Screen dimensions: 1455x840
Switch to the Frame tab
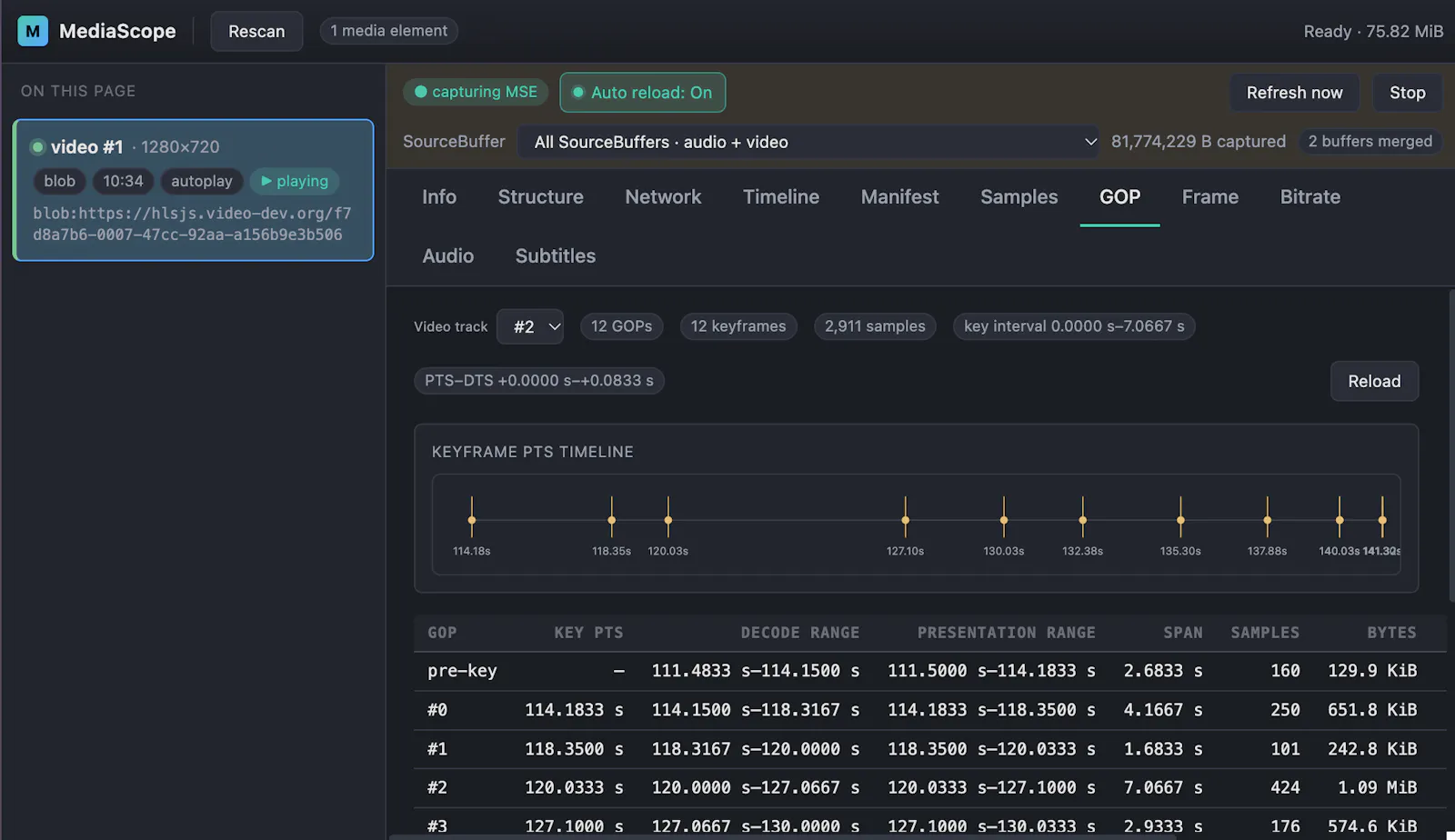1210,197
